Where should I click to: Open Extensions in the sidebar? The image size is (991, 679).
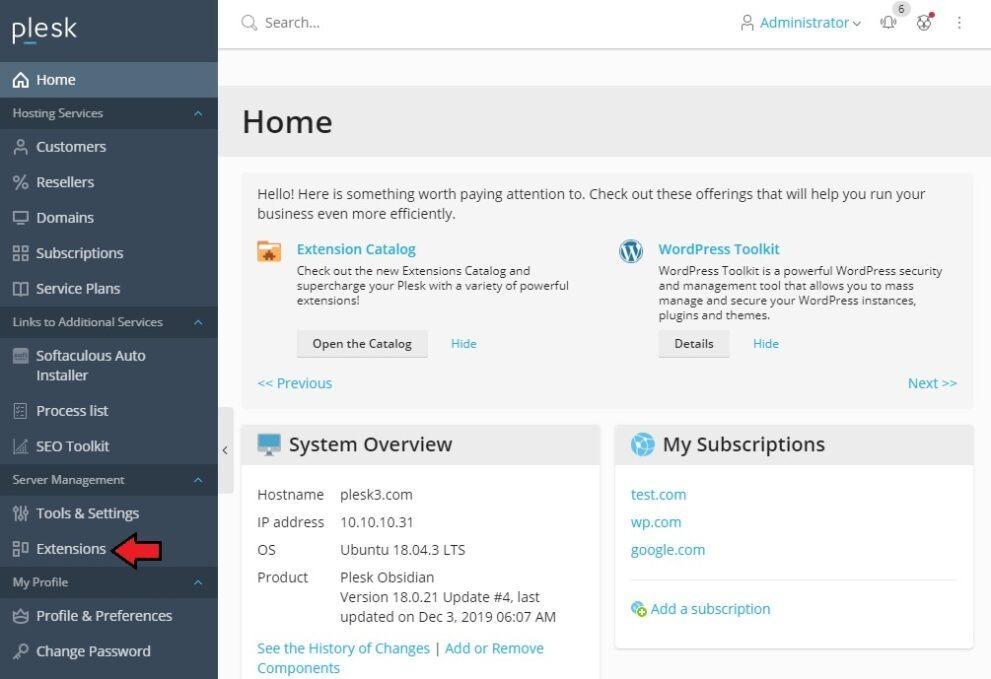pos(70,549)
